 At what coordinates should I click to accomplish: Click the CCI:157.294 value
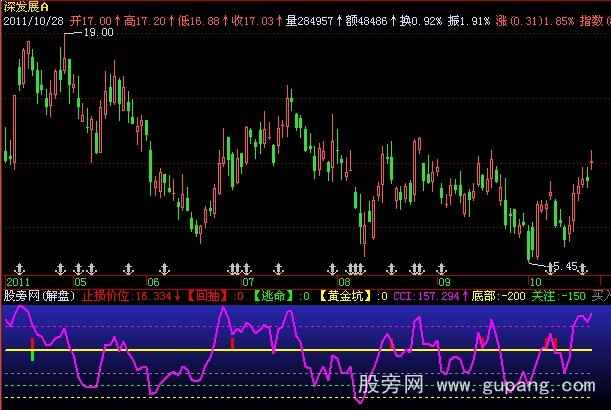point(427,296)
